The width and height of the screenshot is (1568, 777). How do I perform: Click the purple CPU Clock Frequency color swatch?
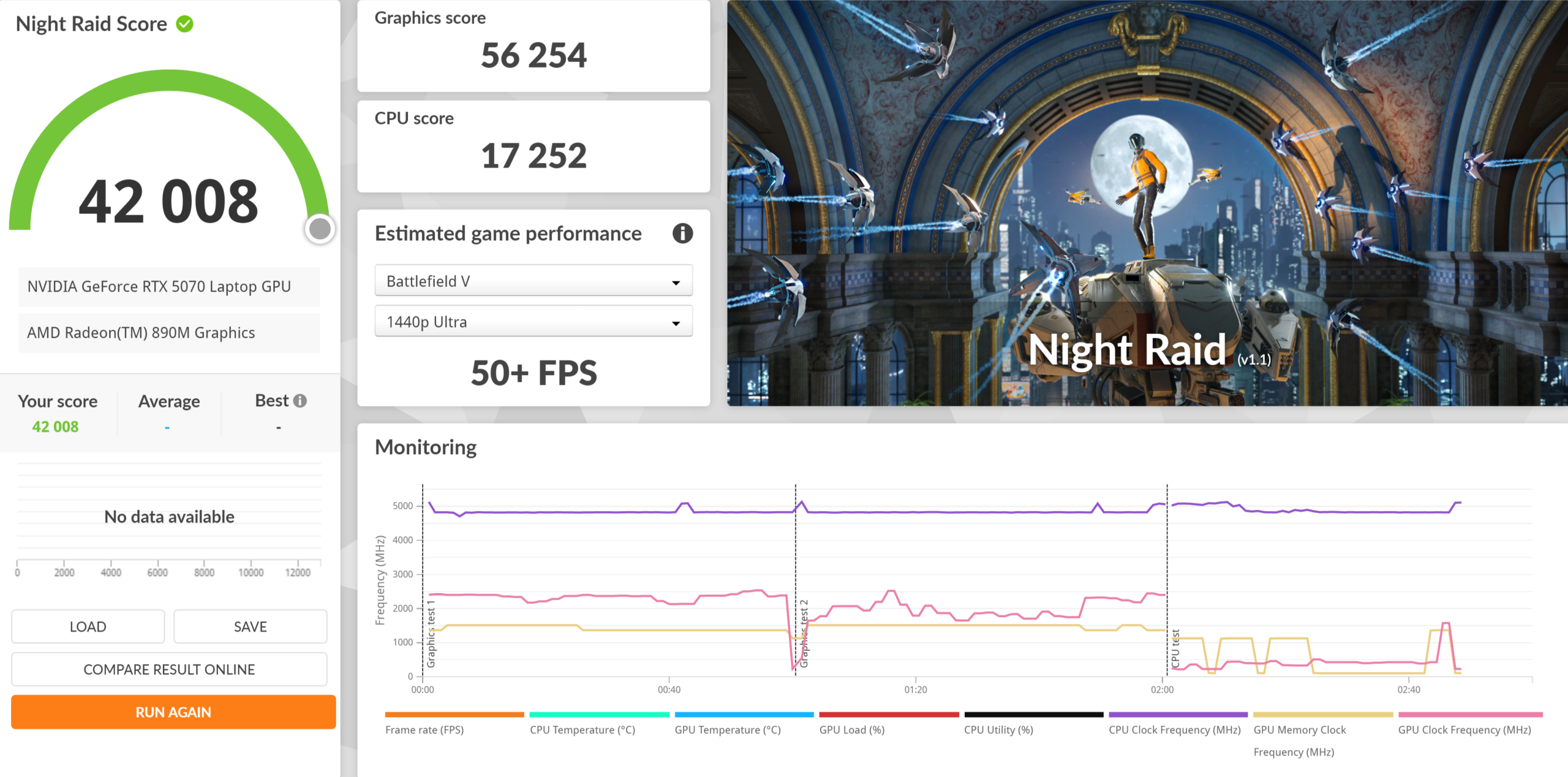[1178, 714]
